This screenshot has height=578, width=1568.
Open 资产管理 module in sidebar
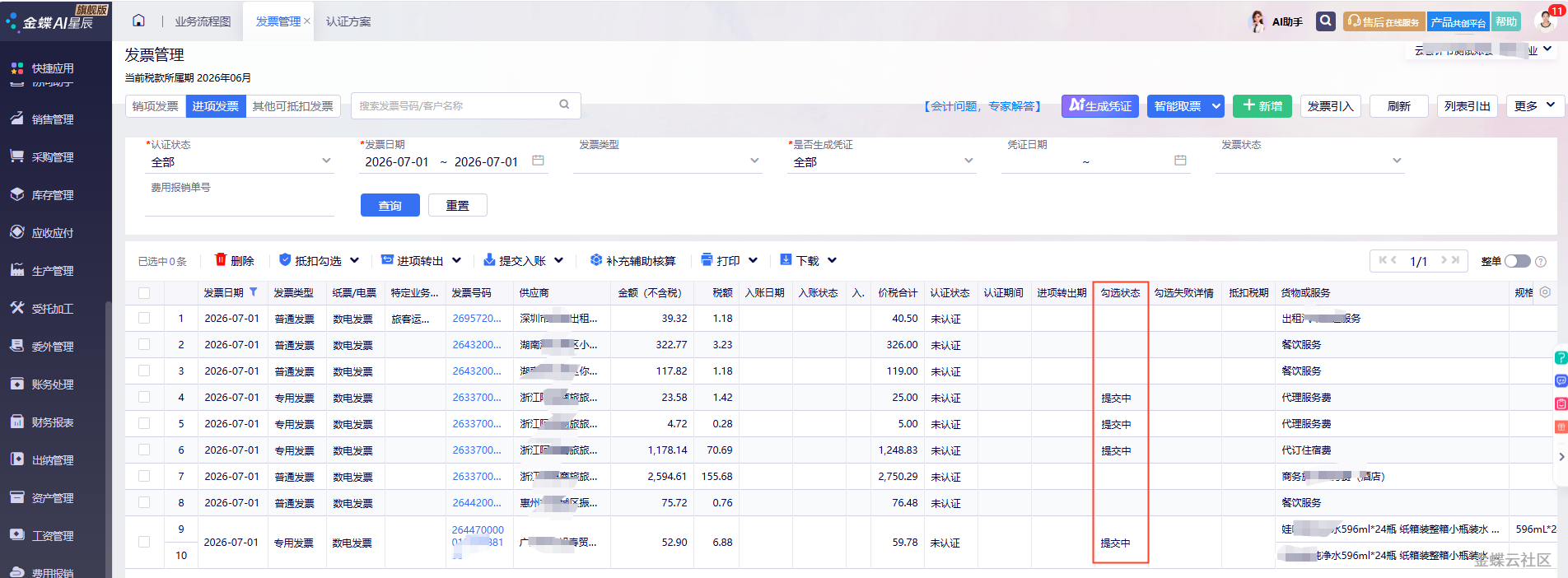(54, 498)
